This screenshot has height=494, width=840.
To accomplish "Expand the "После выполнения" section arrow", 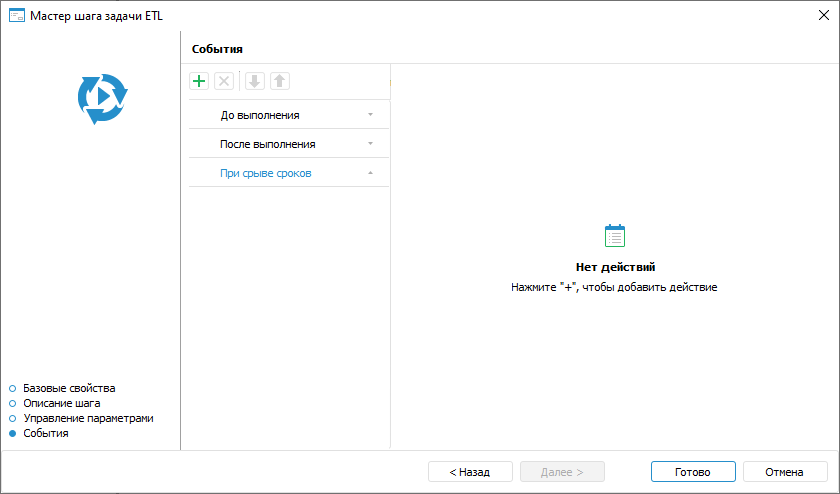I will coord(370,144).
